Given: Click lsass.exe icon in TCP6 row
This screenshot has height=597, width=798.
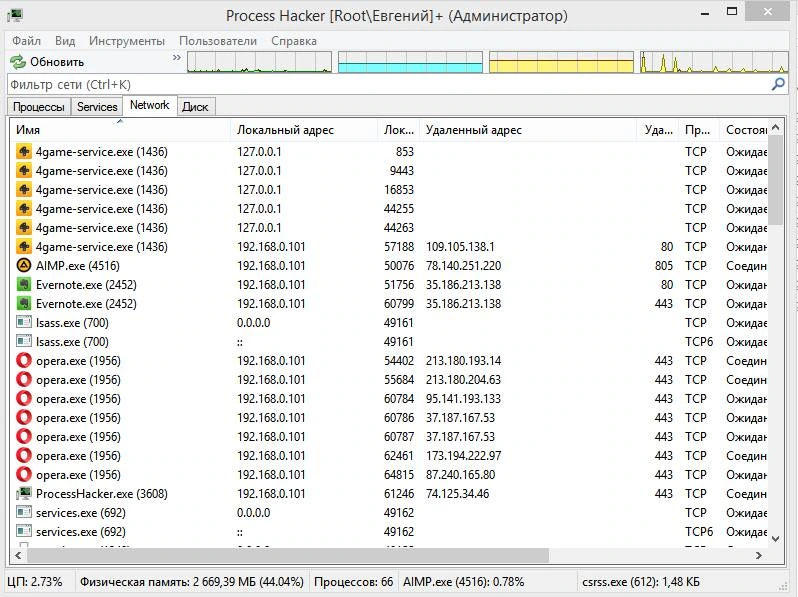Looking at the screenshot, I should (x=24, y=342).
